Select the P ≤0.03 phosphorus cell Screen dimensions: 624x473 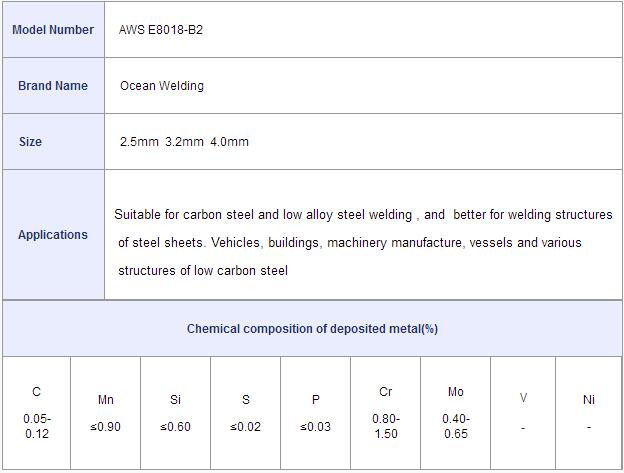coord(316,413)
